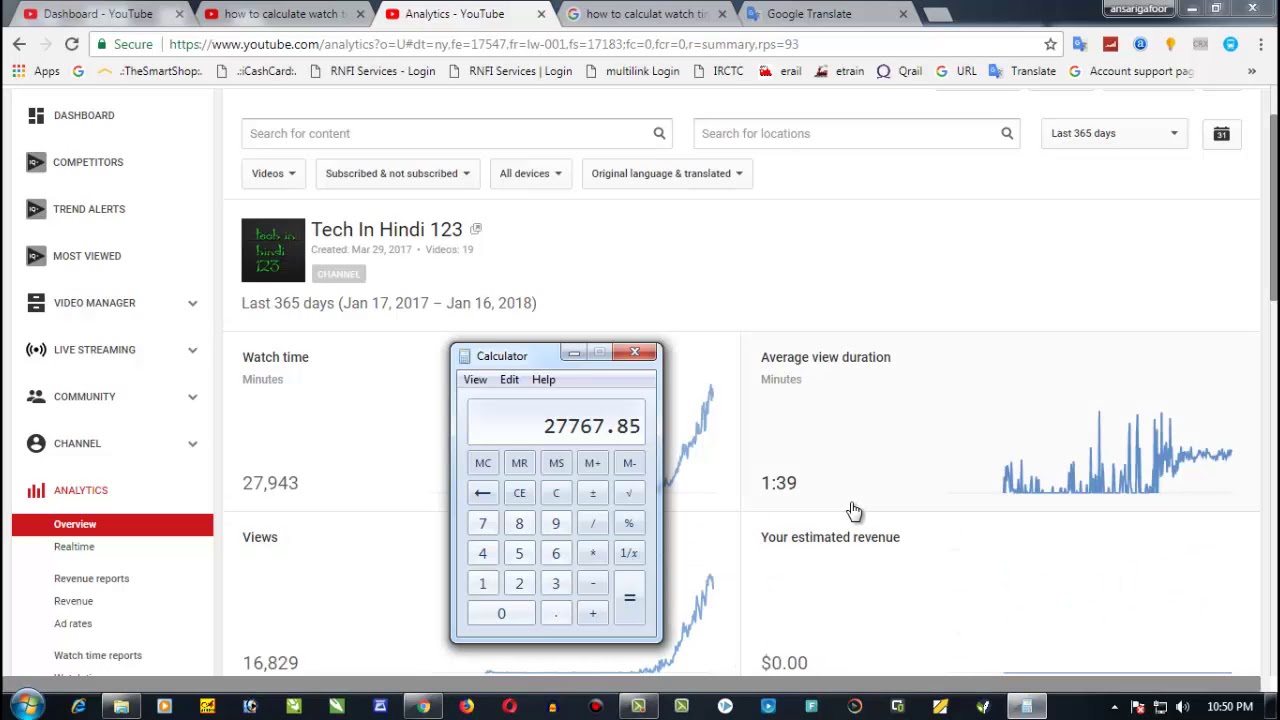Open Ad rates in the sidebar
1280x720 pixels.
coord(73,624)
